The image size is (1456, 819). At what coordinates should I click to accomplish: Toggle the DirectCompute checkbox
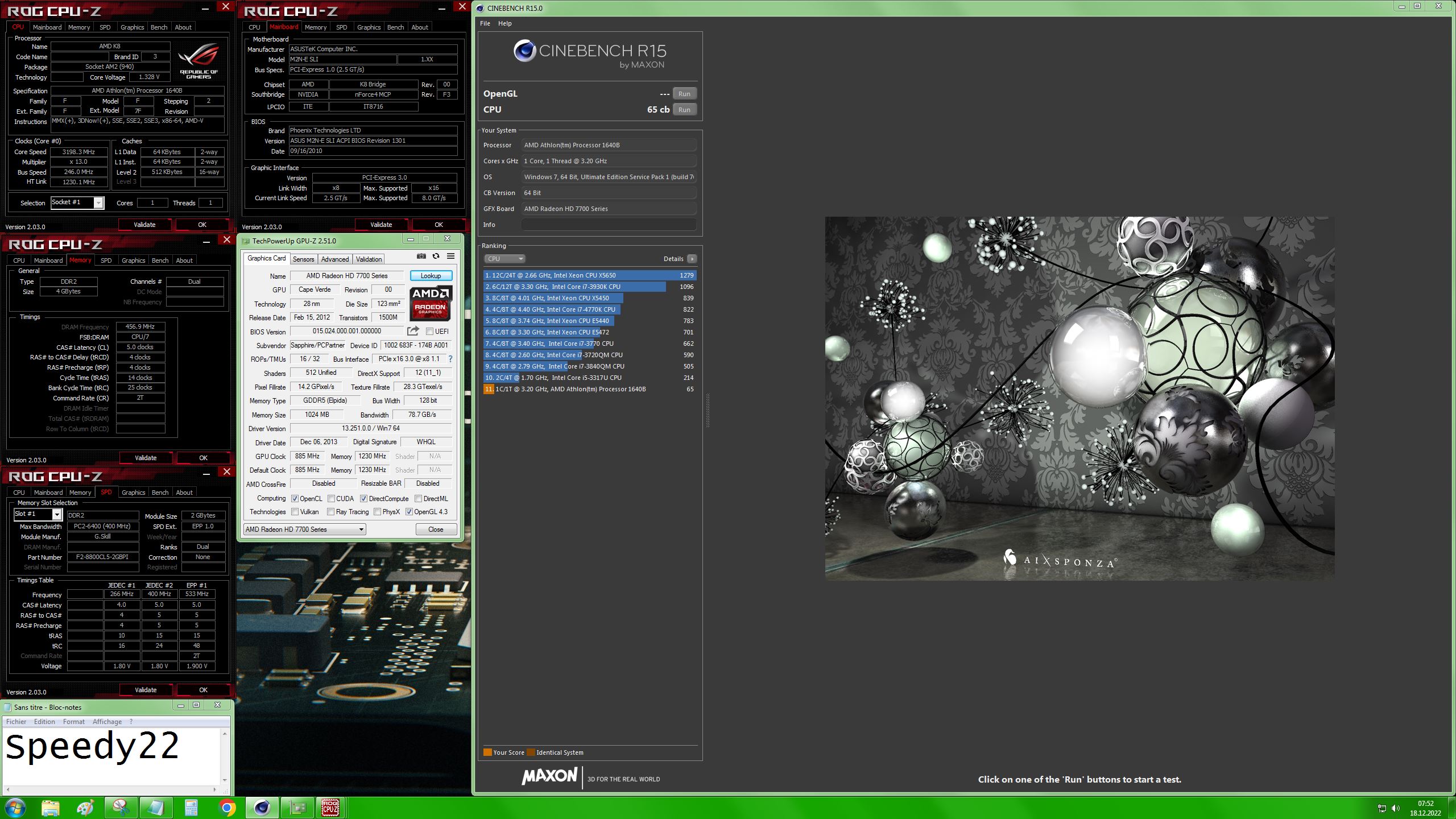pyautogui.click(x=363, y=498)
